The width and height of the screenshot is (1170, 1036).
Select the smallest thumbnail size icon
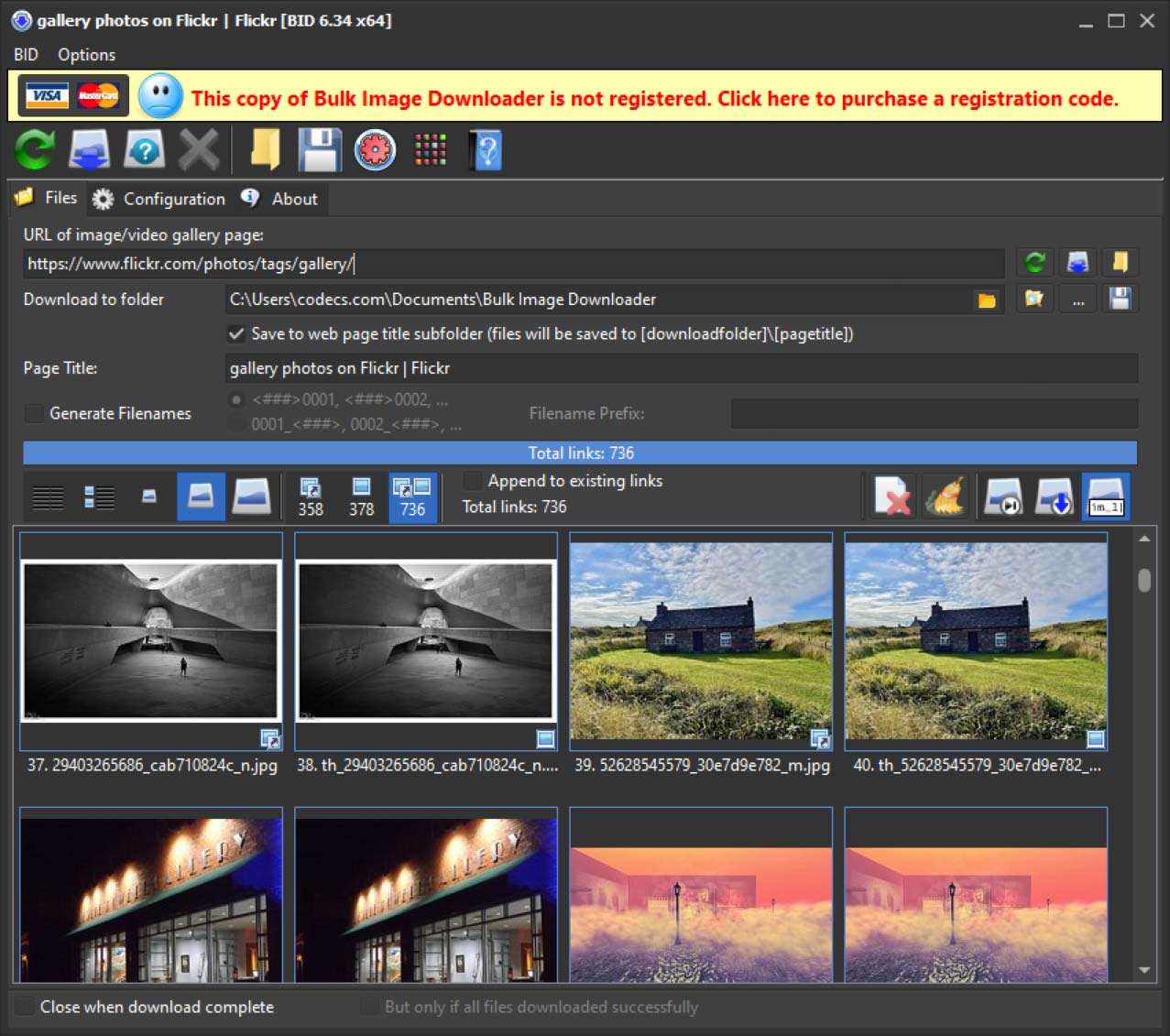click(149, 496)
